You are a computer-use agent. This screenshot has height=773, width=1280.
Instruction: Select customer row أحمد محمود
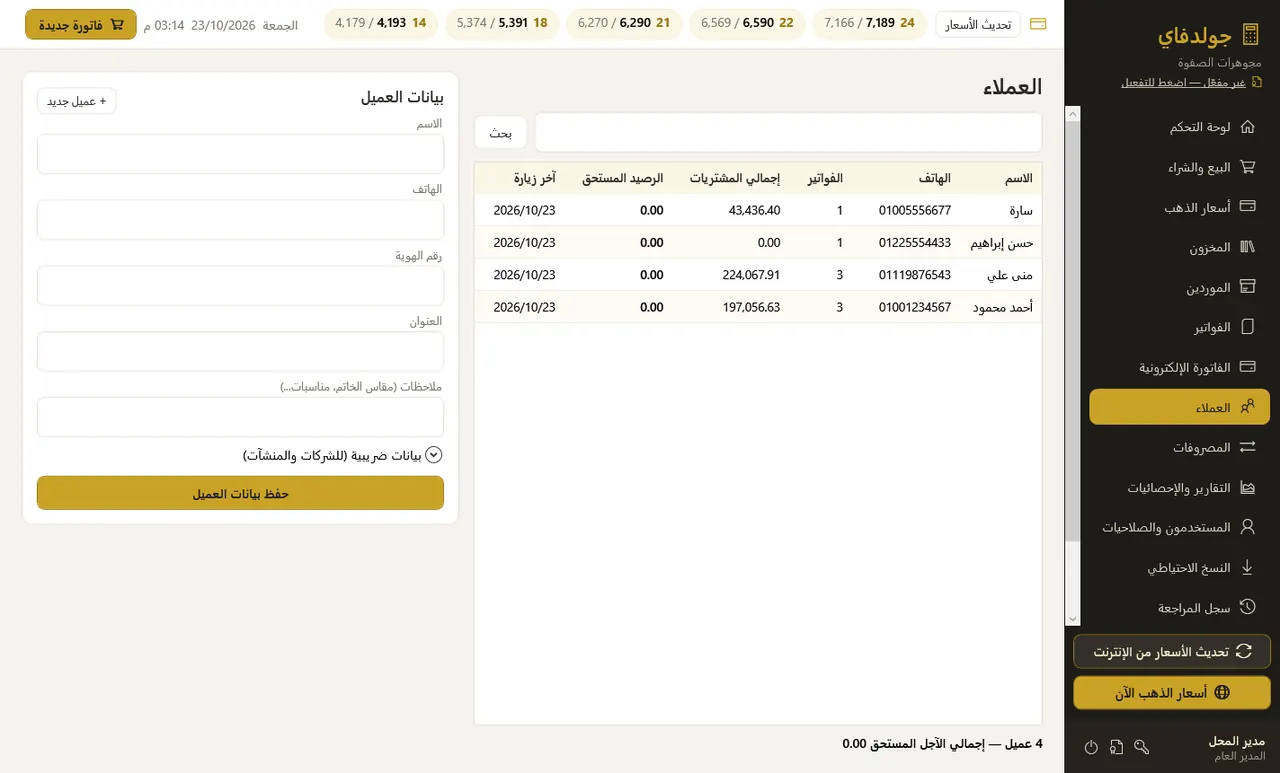click(758, 307)
